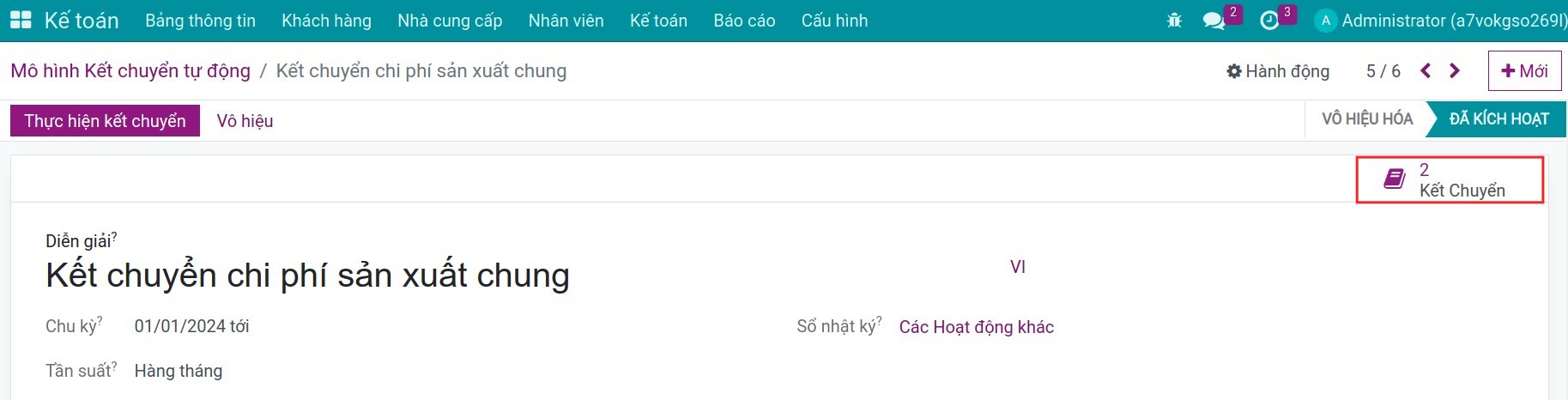Open Cấu hình menu
The image size is (1568, 400).
(834, 21)
